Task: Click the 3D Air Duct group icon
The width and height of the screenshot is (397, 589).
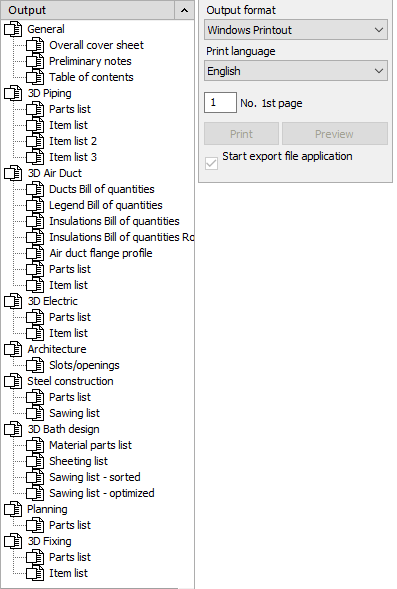Action: pos(13,173)
